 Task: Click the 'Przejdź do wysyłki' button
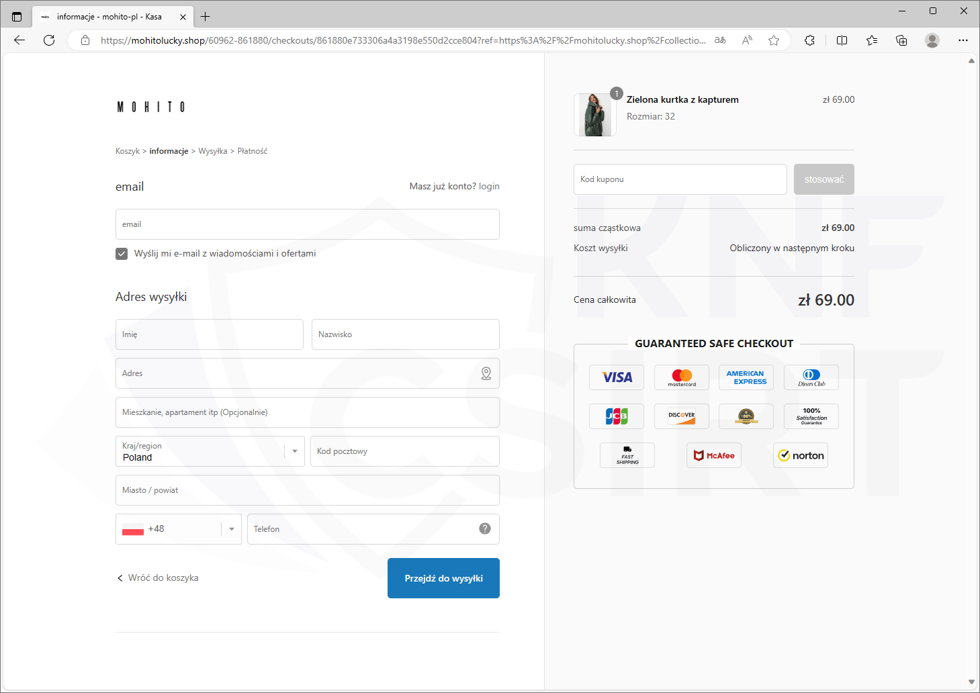click(443, 578)
